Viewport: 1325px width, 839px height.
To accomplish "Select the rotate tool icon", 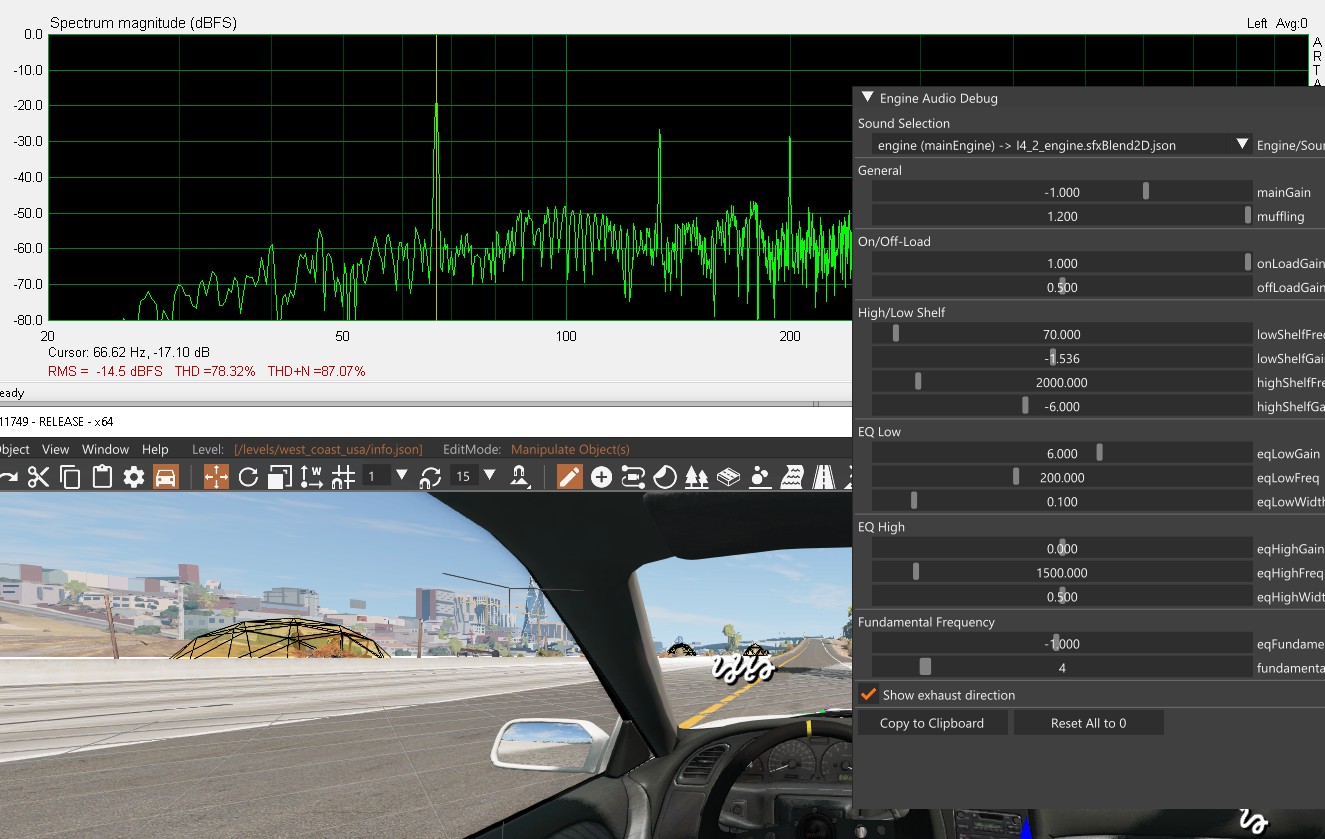I will (x=248, y=477).
